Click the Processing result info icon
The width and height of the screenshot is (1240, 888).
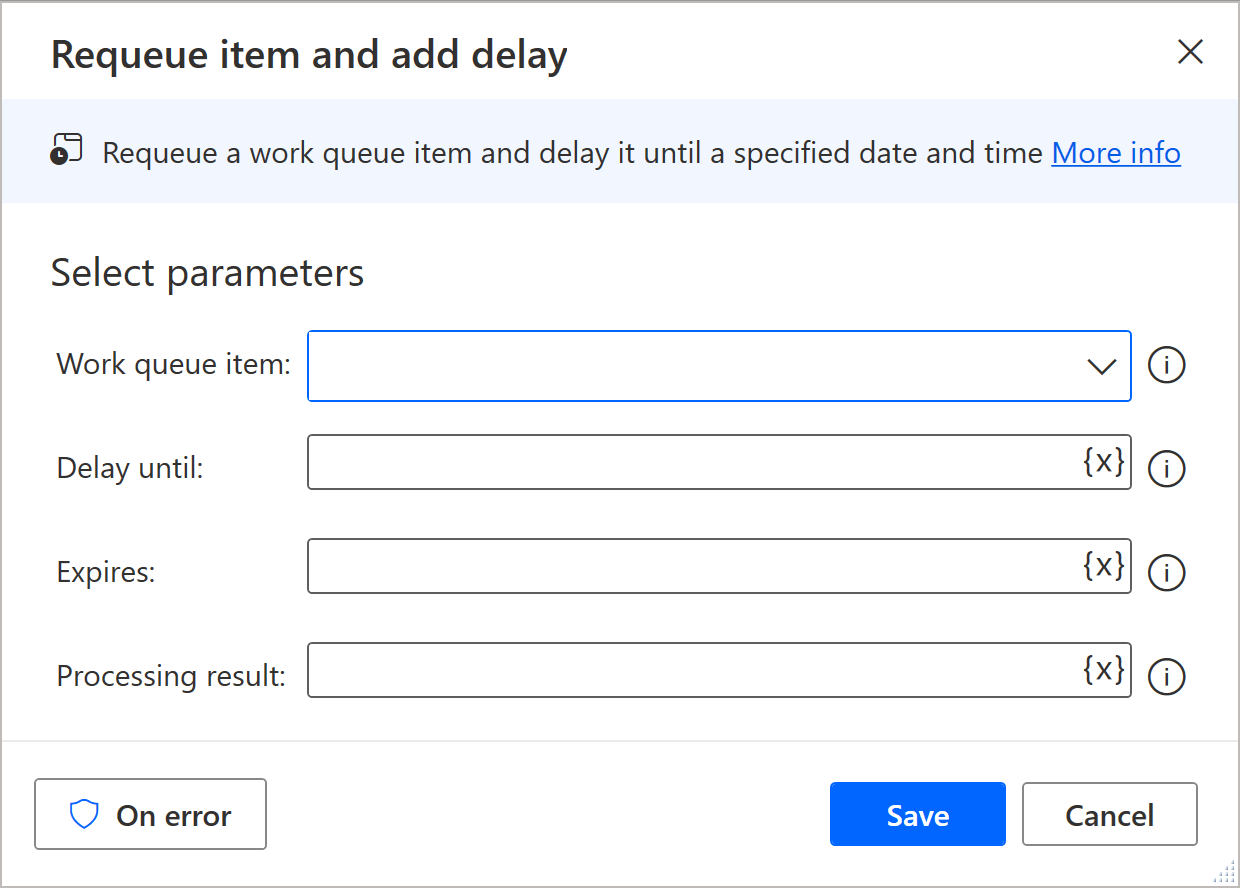click(x=1166, y=676)
